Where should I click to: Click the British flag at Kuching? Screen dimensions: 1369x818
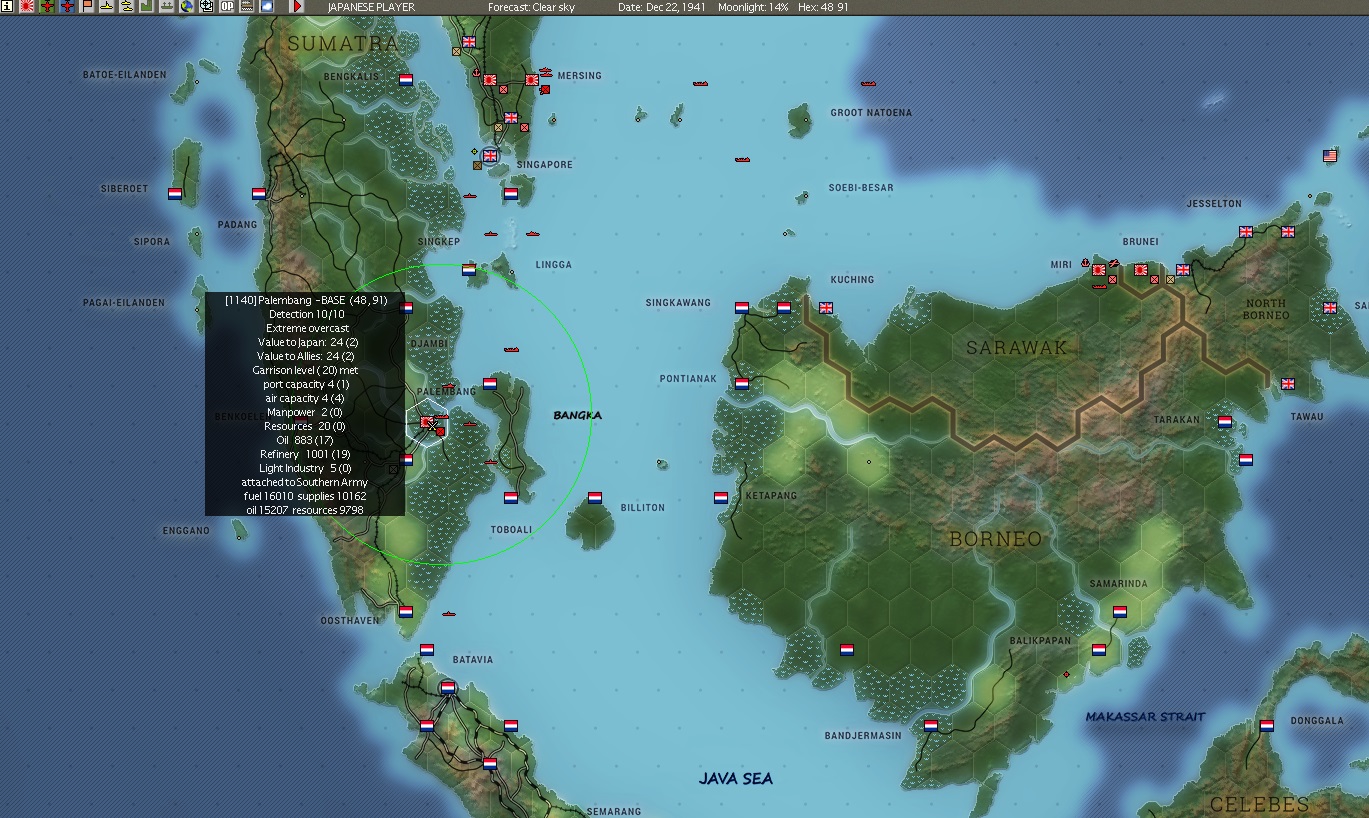tap(826, 308)
